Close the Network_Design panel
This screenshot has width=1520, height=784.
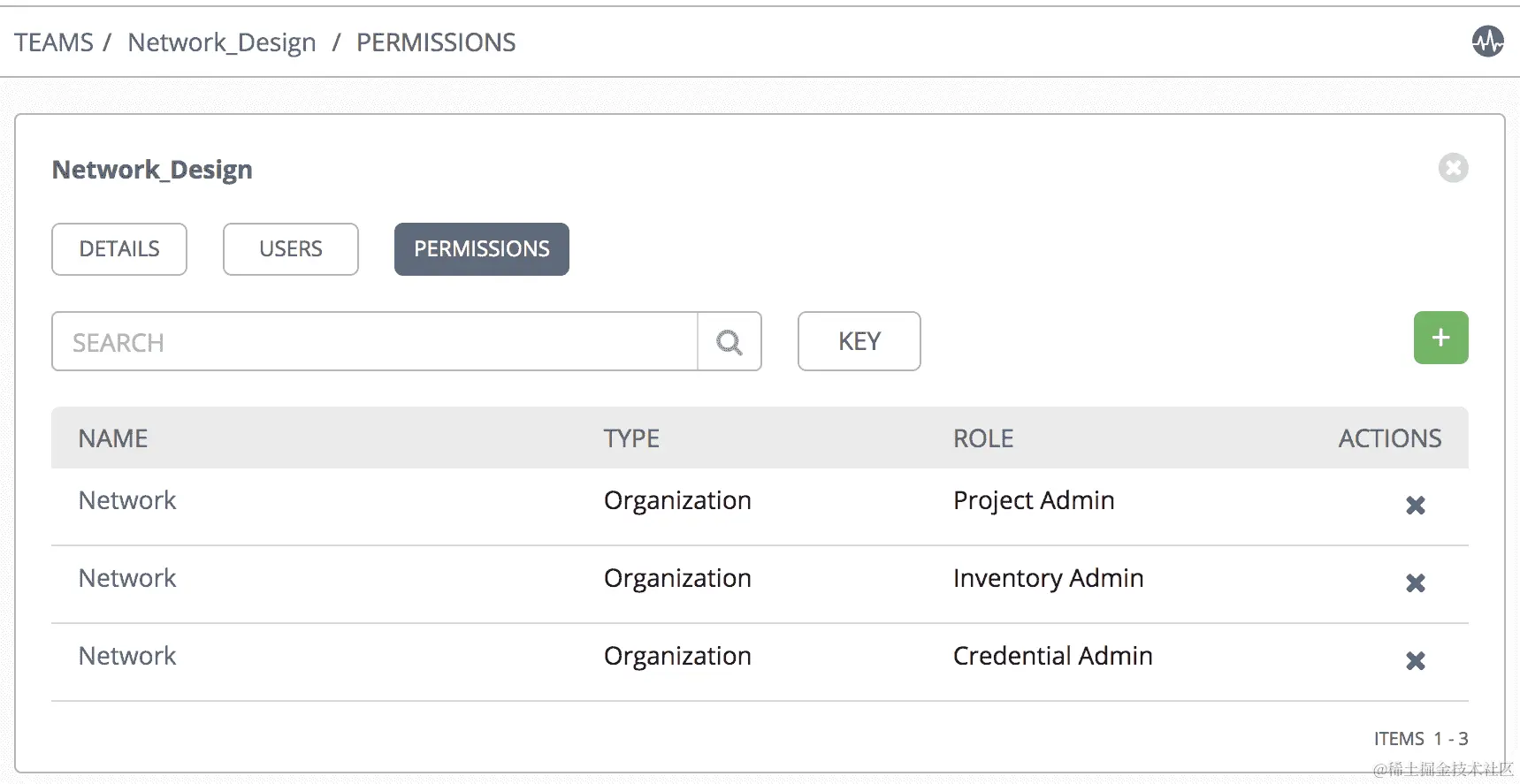tap(1453, 168)
